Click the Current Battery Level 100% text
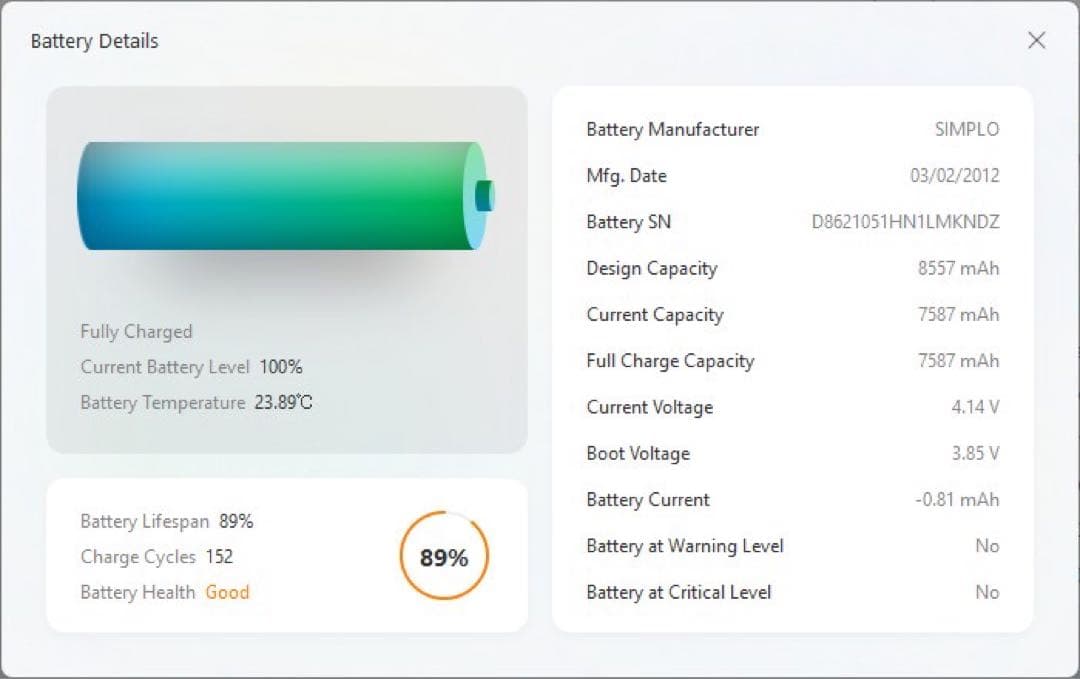This screenshot has height=679, width=1080. 280,367
